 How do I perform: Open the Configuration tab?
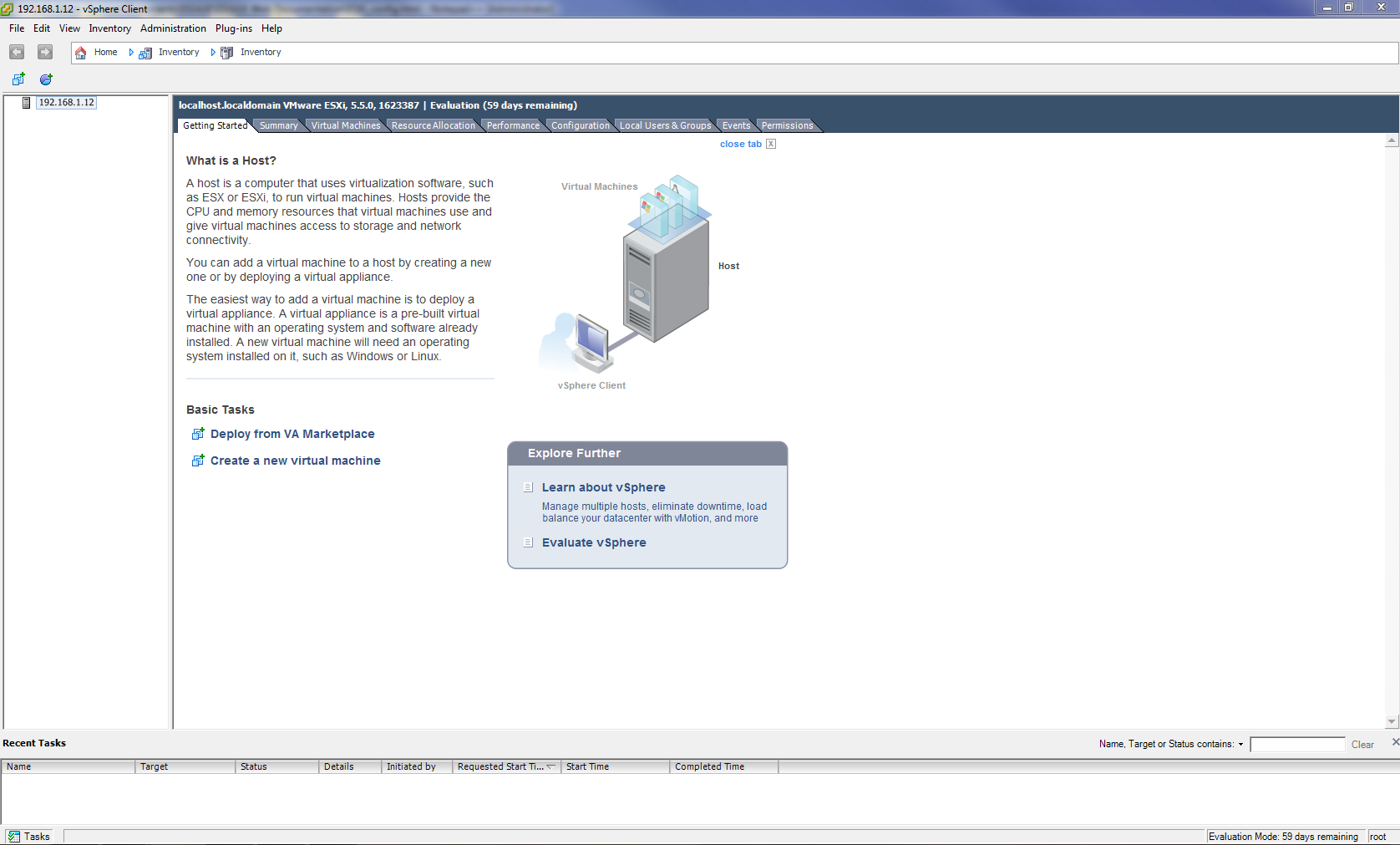click(x=581, y=125)
